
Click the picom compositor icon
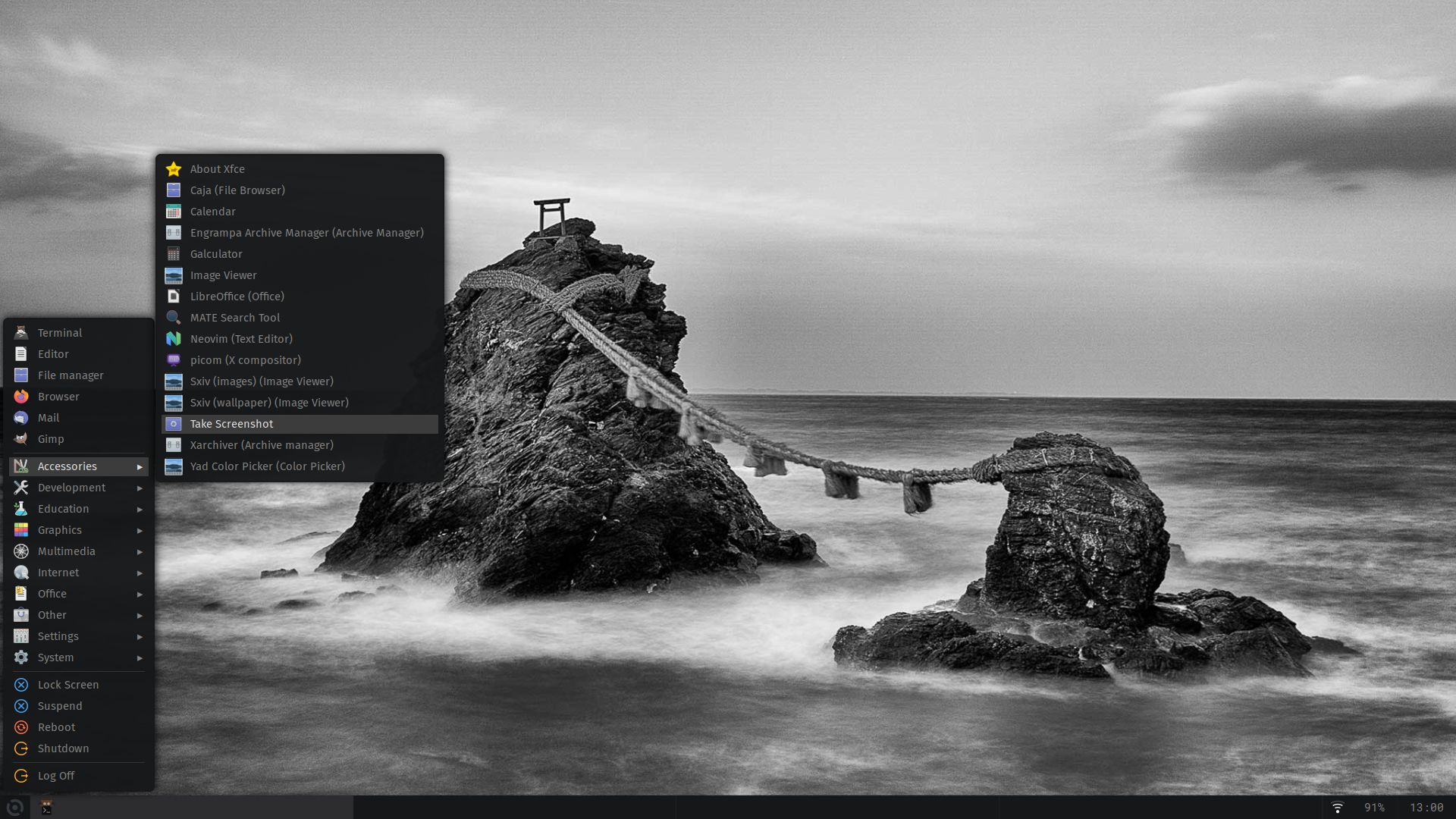tap(174, 360)
